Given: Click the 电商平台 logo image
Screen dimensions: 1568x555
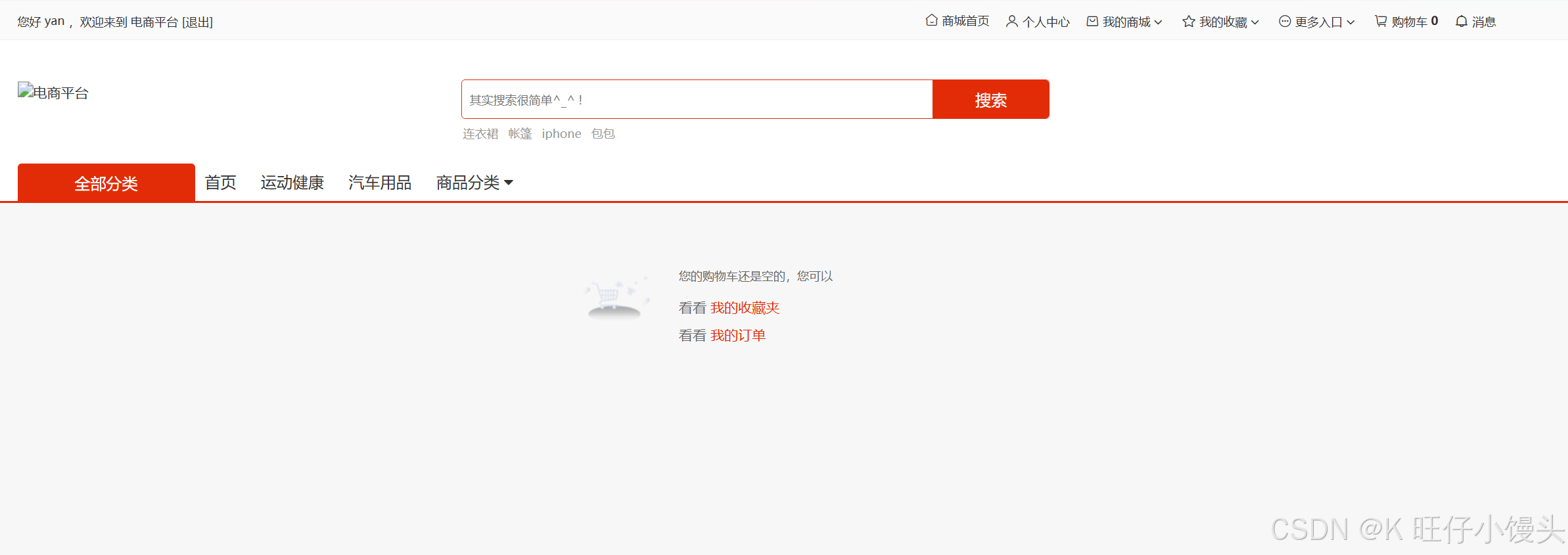Looking at the screenshot, I should [53, 92].
